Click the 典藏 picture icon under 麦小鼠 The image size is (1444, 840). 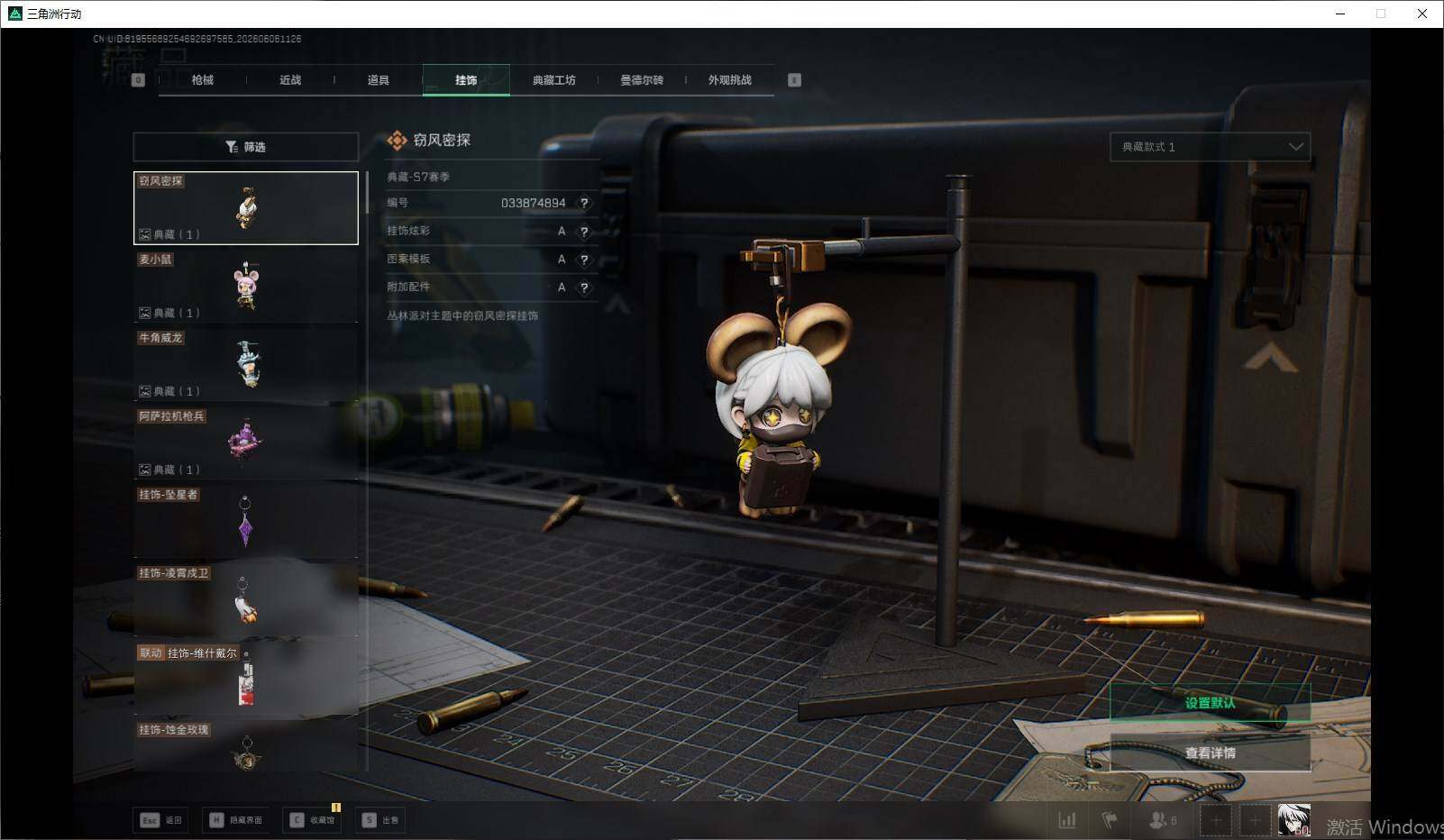[x=144, y=313]
